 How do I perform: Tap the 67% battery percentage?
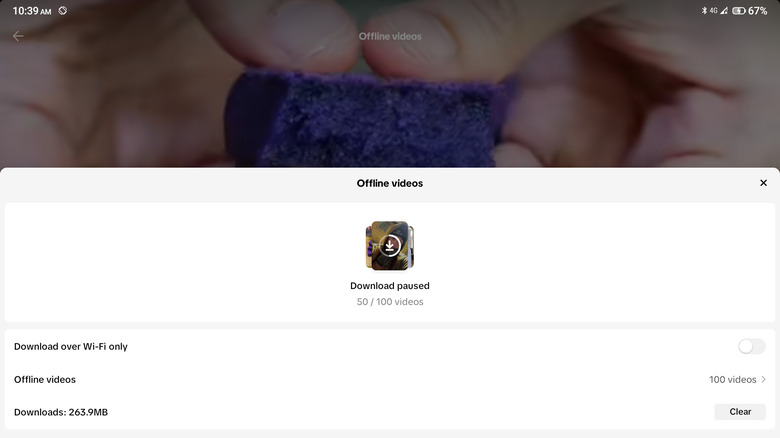pyautogui.click(x=757, y=10)
